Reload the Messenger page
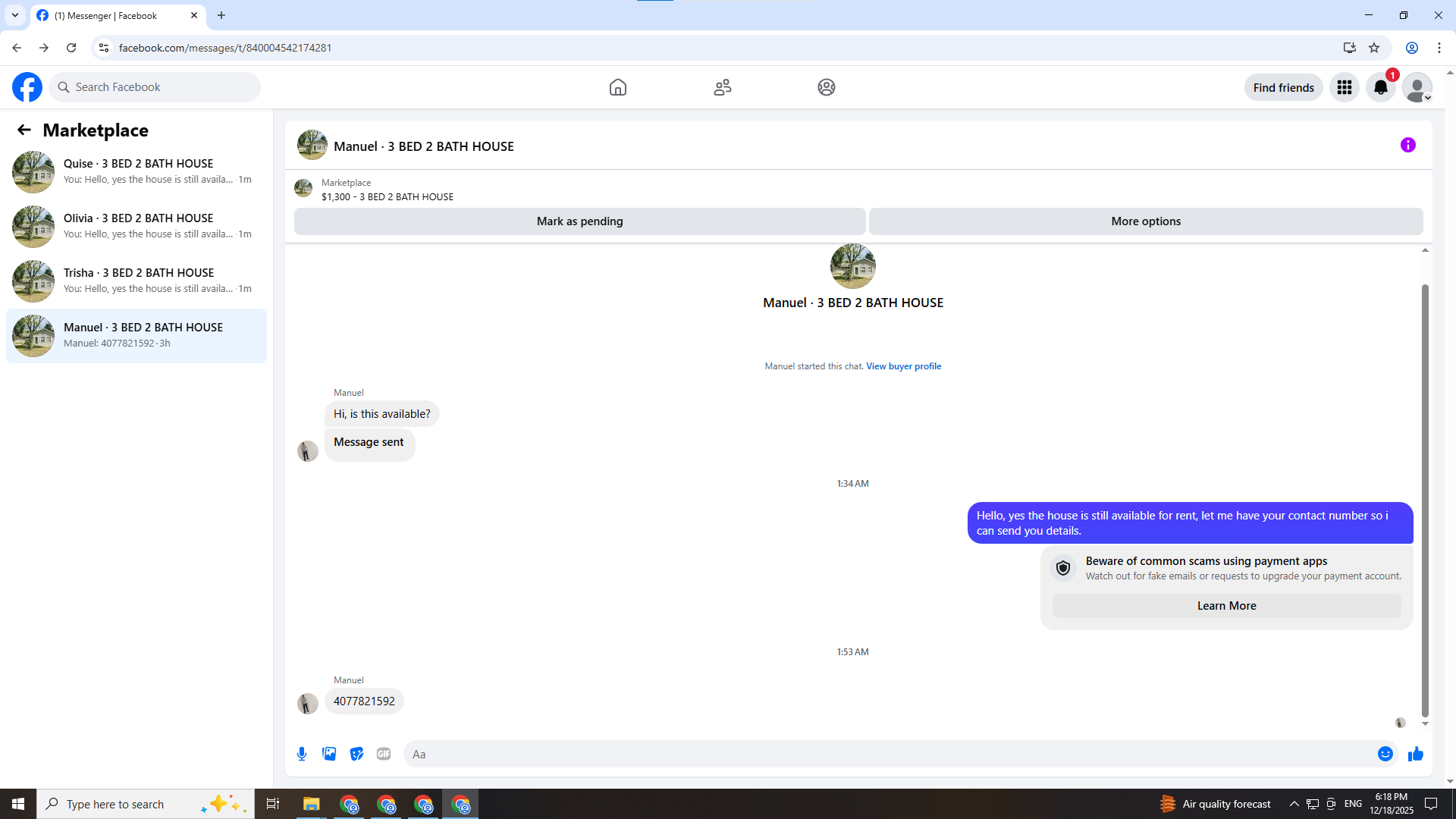Viewport: 1456px width, 819px height. click(x=71, y=48)
